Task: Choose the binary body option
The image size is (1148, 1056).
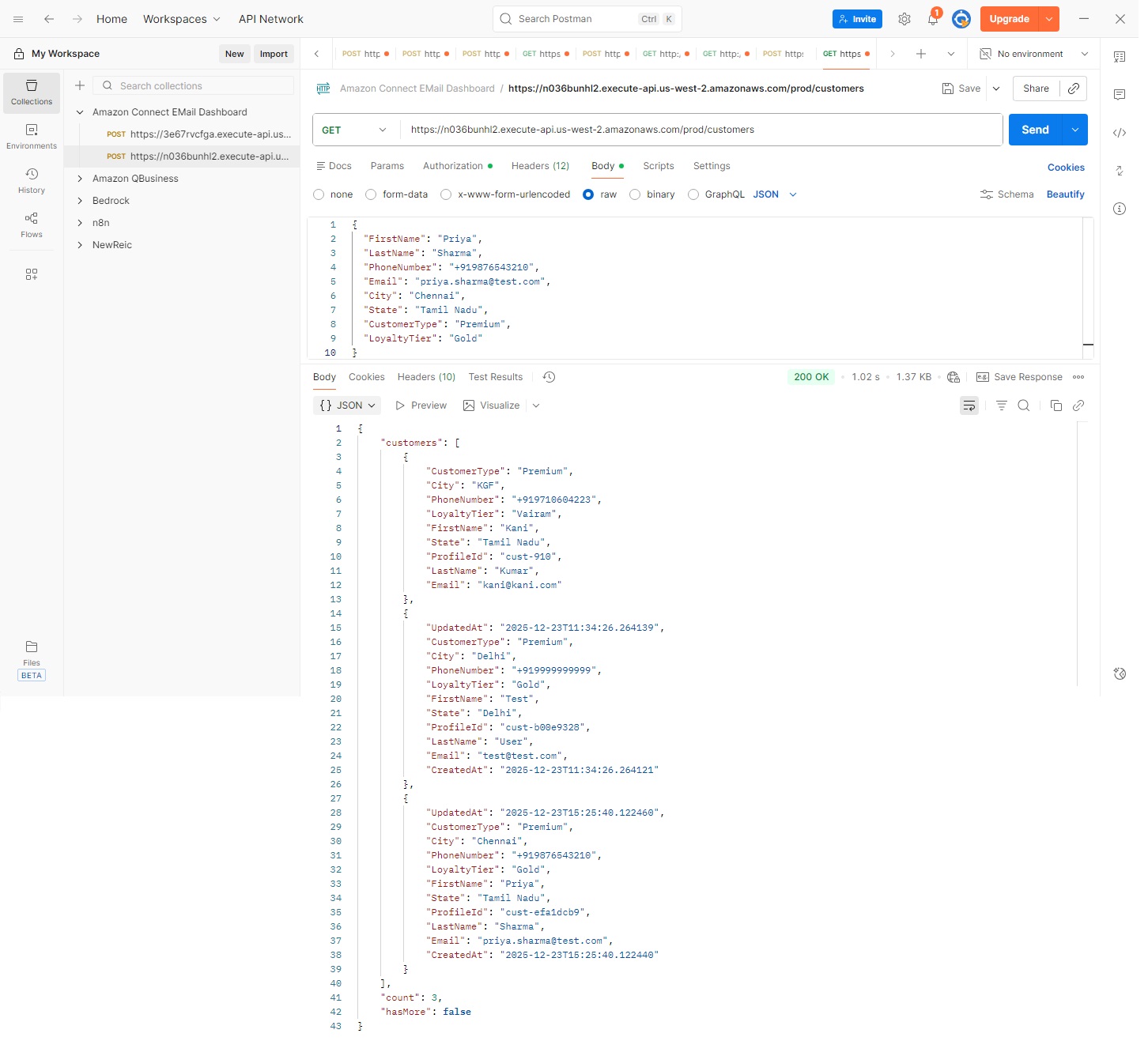Action: click(635, 194)
